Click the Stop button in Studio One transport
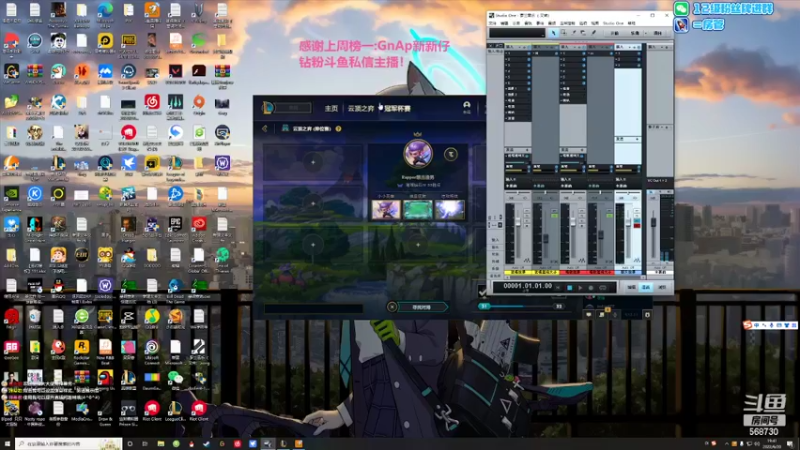The image size is (800, 450). pyautogui.click(x=570, y=287)
